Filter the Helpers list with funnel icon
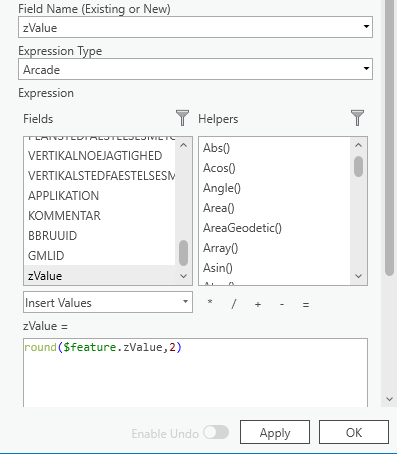This screenshot has width=397, height=454. click(x=357, y=118)
